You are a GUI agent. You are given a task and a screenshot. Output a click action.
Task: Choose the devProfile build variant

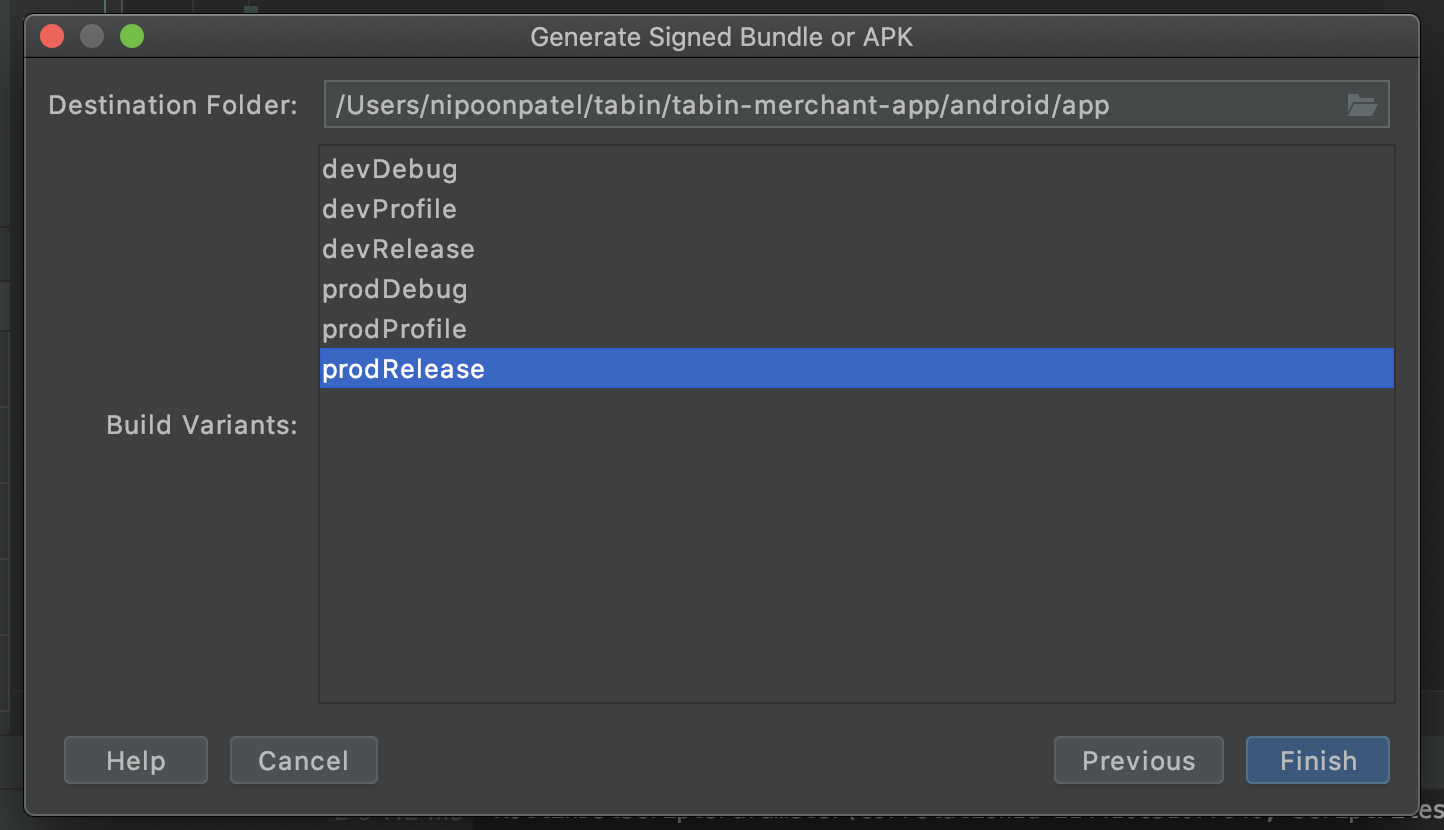(856, 209)
